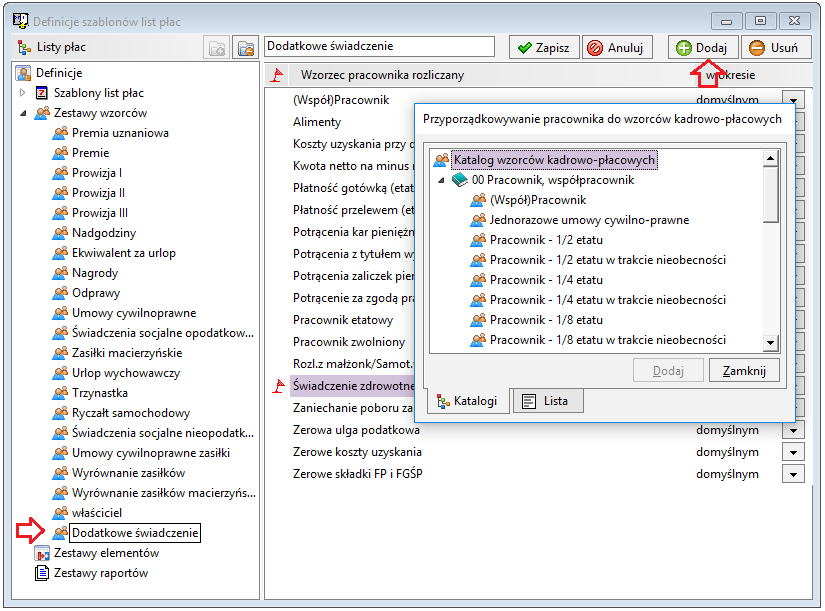Expand the Szablony list płac node
This screenshot has height=611, width=825.
[23, 93]
